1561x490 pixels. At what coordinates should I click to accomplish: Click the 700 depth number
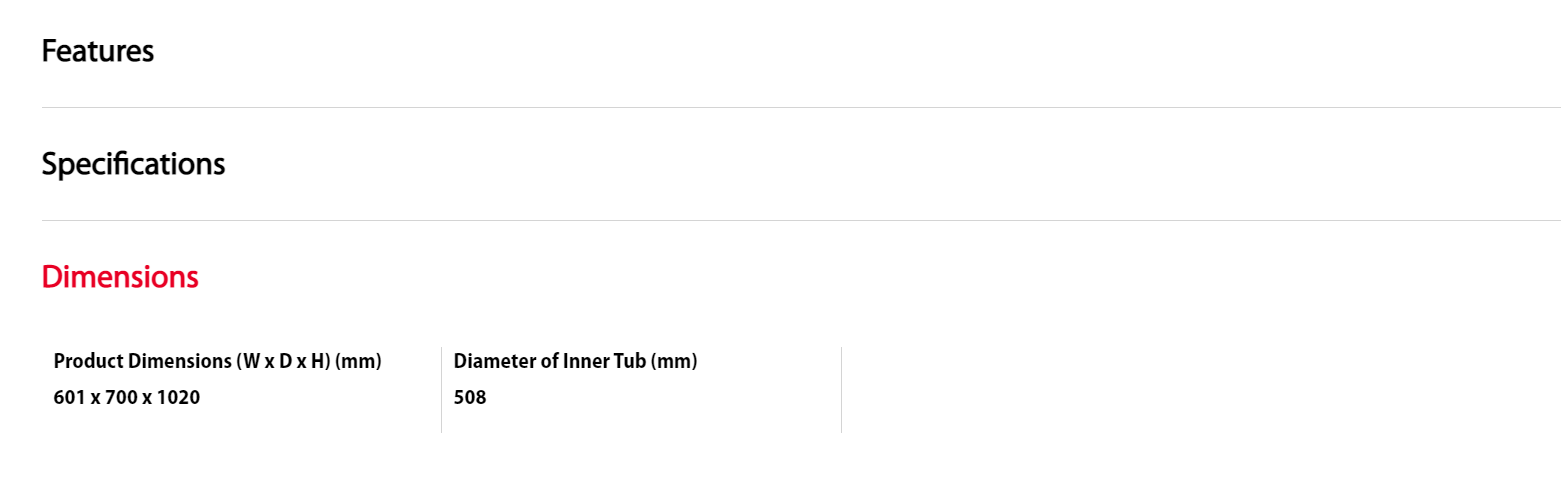point(121,398)
